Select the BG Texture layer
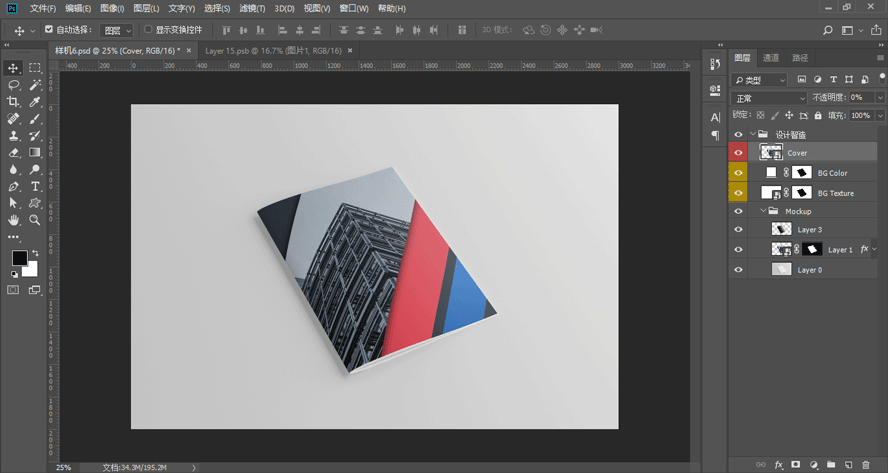 pyautogui.click(x=835, y=193)
